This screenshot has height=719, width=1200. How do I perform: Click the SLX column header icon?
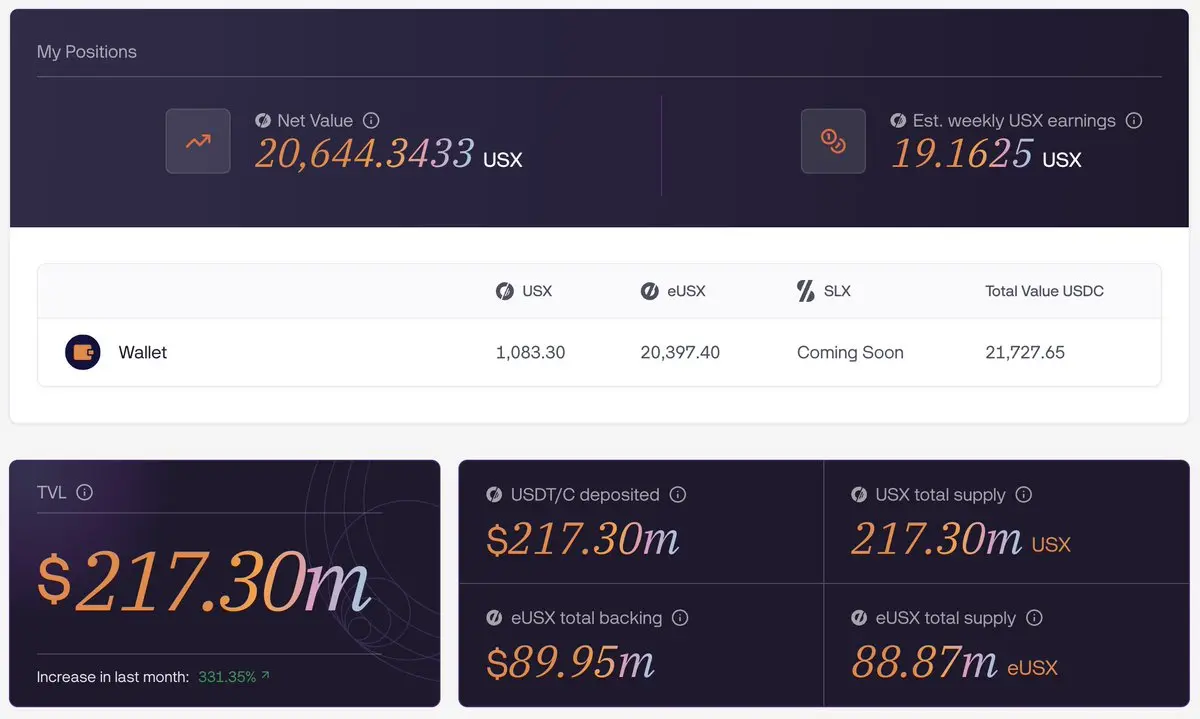click(805, 291)
